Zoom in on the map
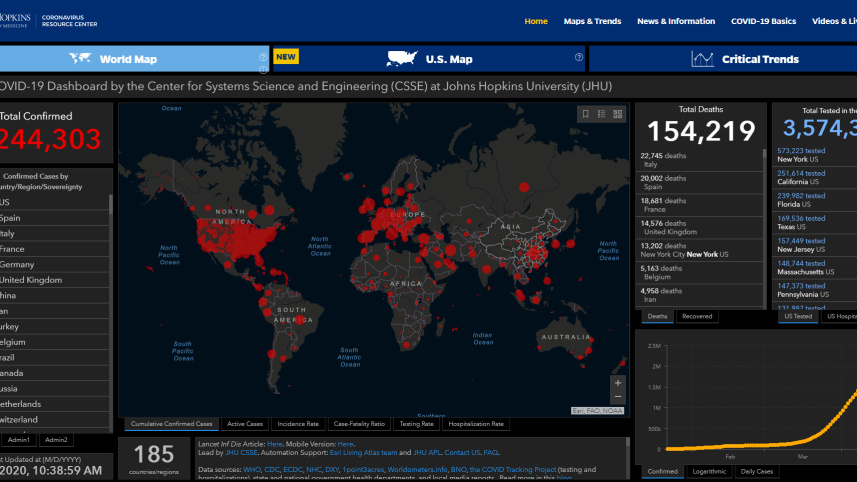 [x=617, y=382]
